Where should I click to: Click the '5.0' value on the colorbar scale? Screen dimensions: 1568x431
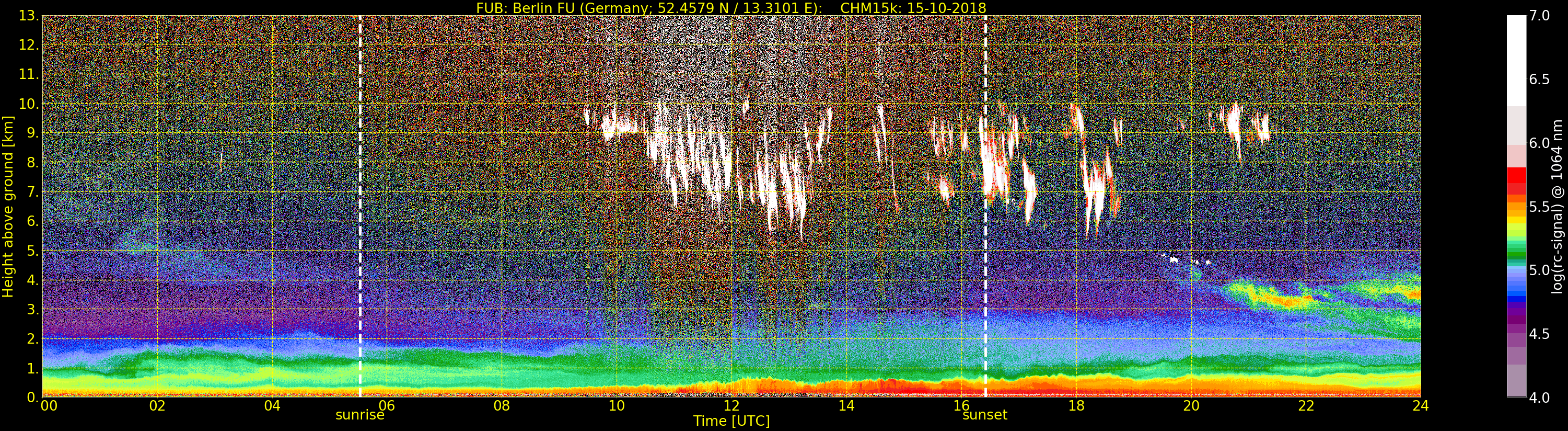tap(1539, 270)
